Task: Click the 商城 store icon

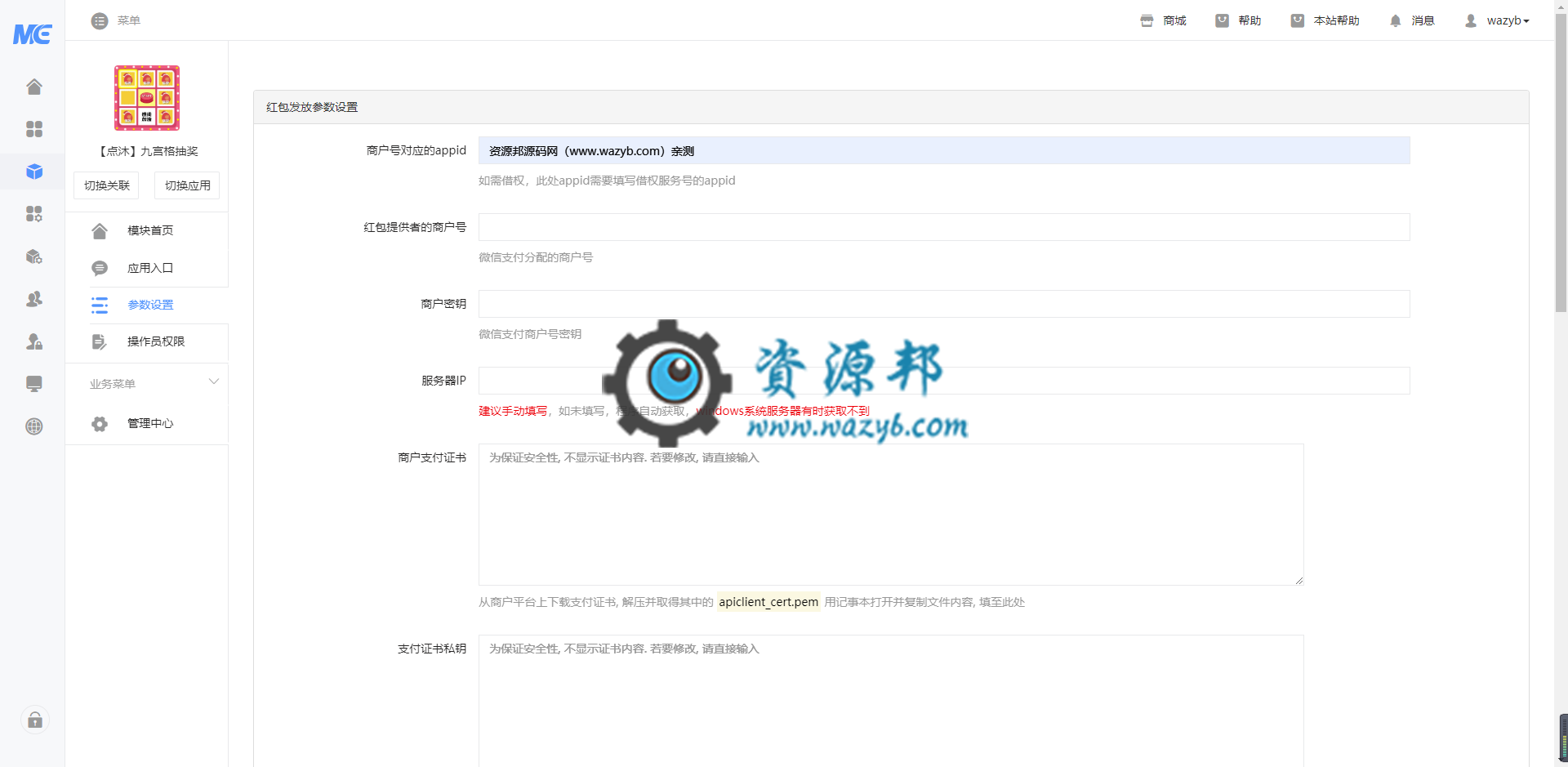Action: 1147,20
